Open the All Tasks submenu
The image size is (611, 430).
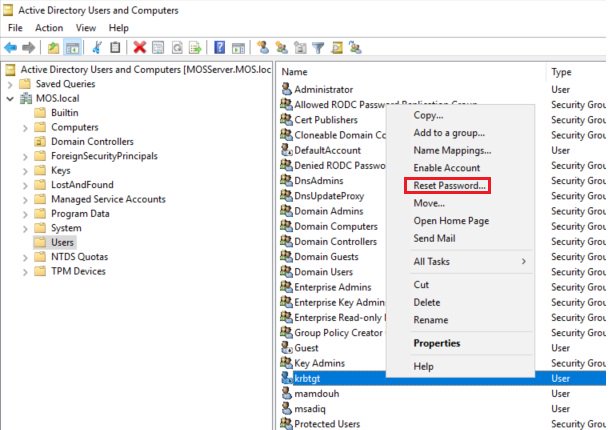click(x=470, y=261)
